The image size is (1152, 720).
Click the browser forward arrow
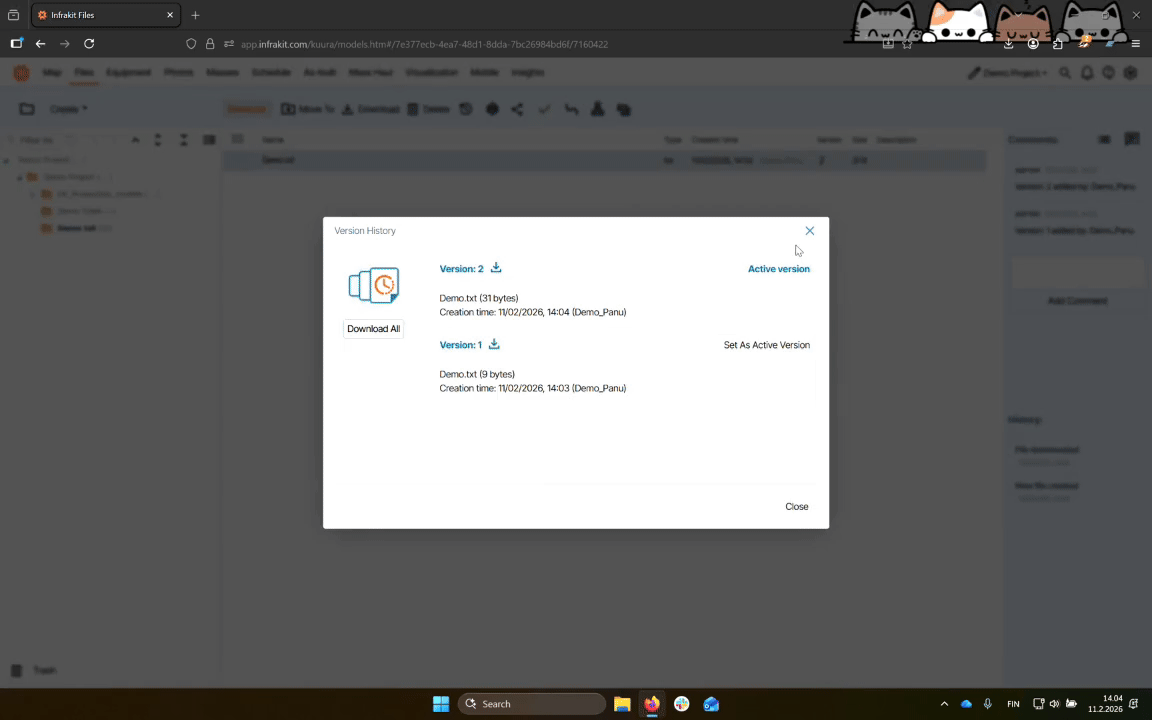tap(65, 44)
